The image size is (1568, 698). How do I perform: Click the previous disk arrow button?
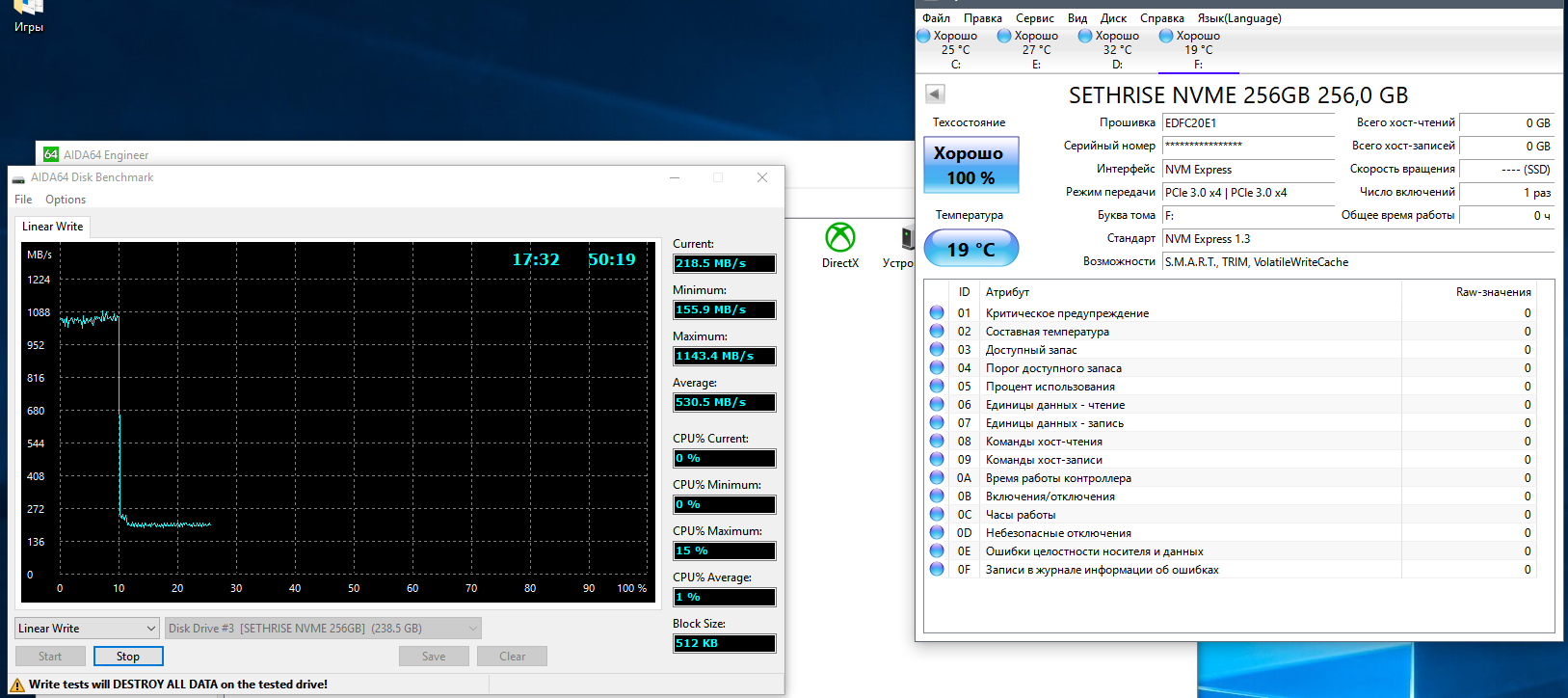coord(935,94)
